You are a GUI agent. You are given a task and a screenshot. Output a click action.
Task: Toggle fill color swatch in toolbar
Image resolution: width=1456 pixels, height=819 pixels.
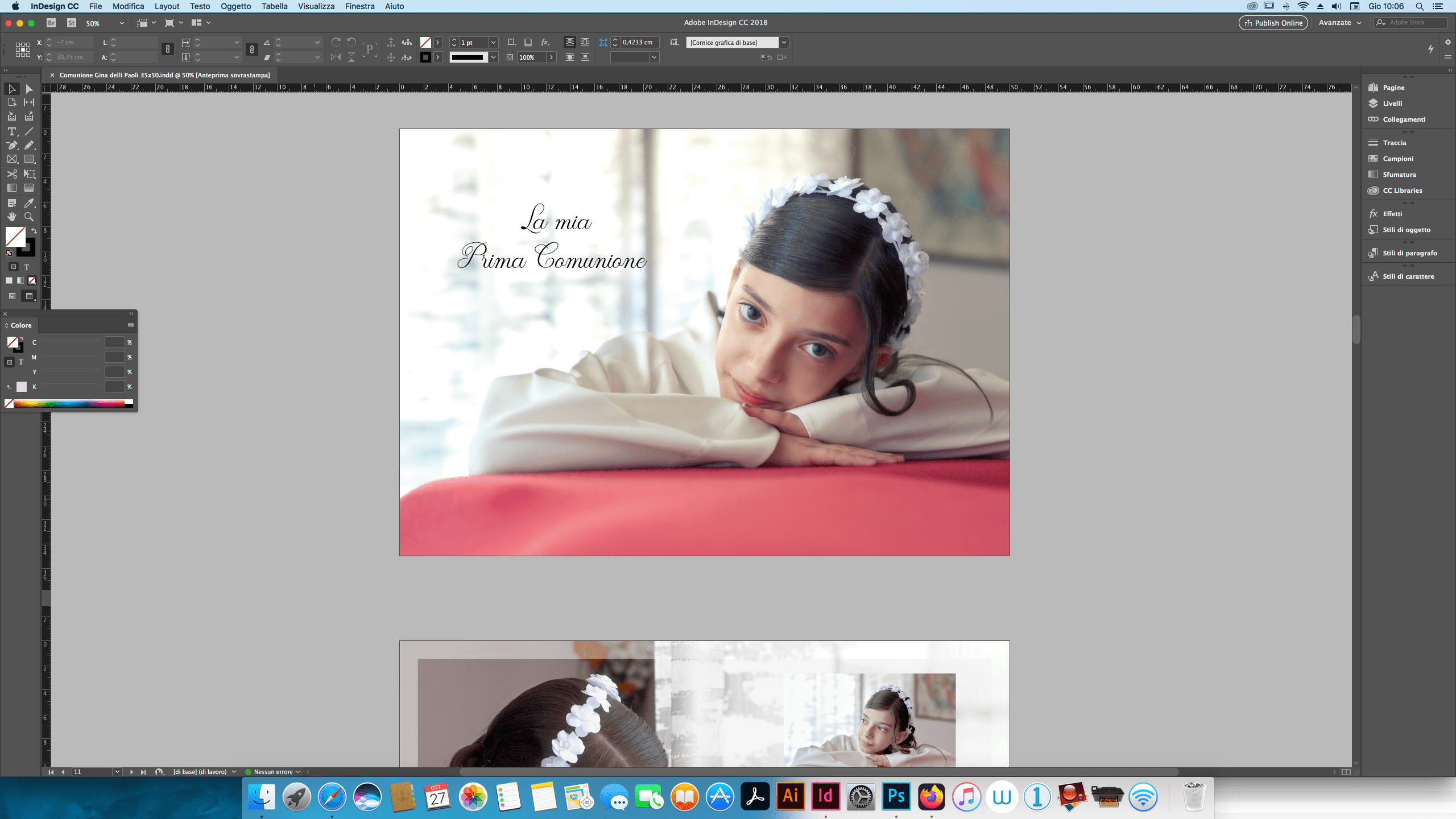point(15,235)
